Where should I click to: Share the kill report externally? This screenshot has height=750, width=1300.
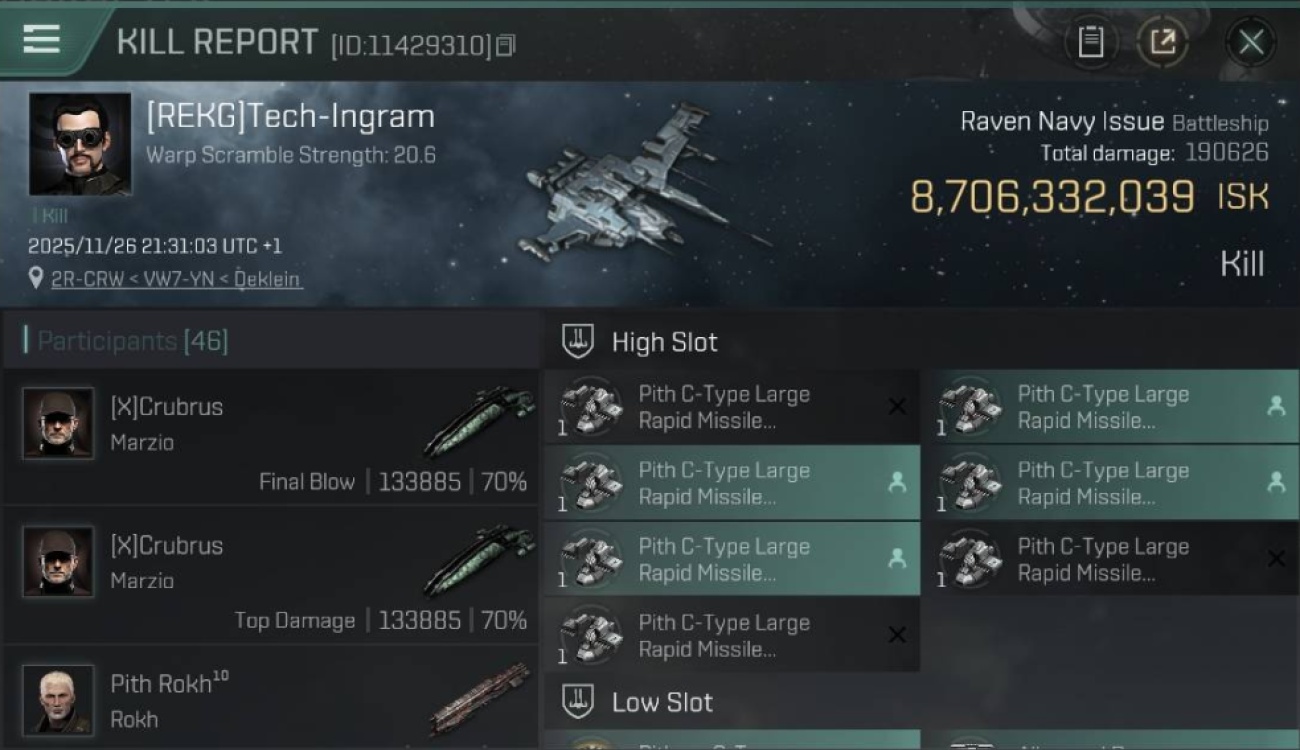coord(1163,42)
